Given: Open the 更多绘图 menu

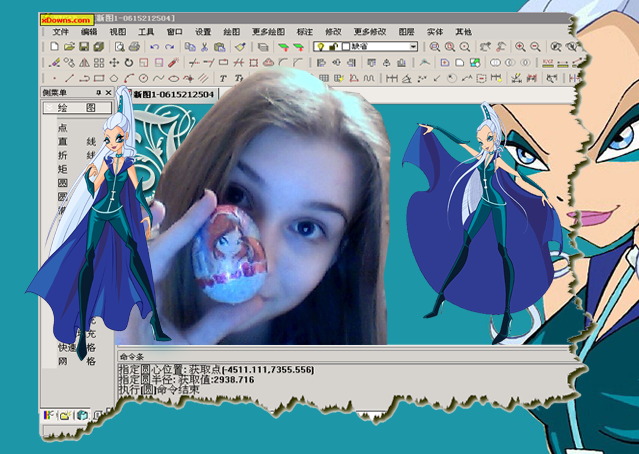Looking at the screenshot, I should point(269,32).
